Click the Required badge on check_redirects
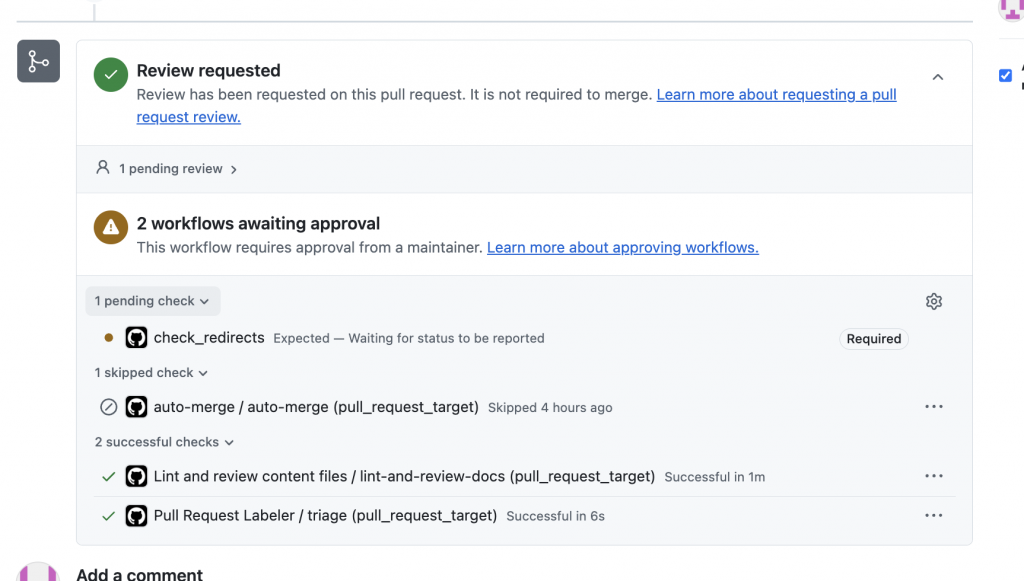 coord(873,339)
